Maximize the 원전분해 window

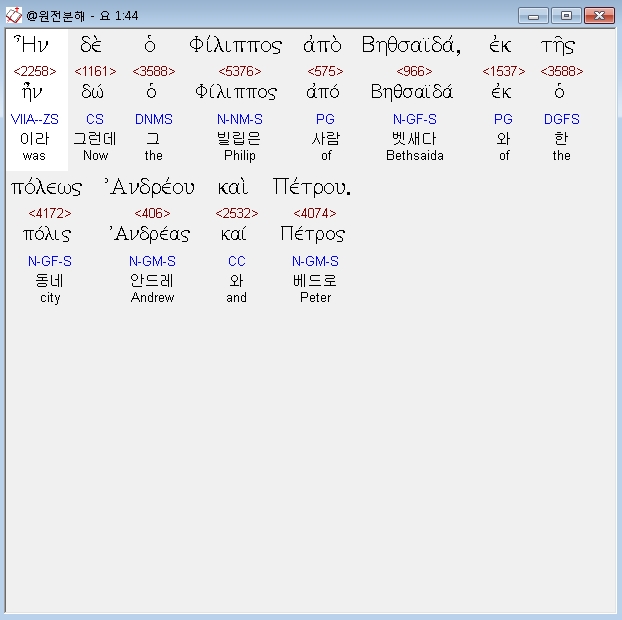pos(566,16)
